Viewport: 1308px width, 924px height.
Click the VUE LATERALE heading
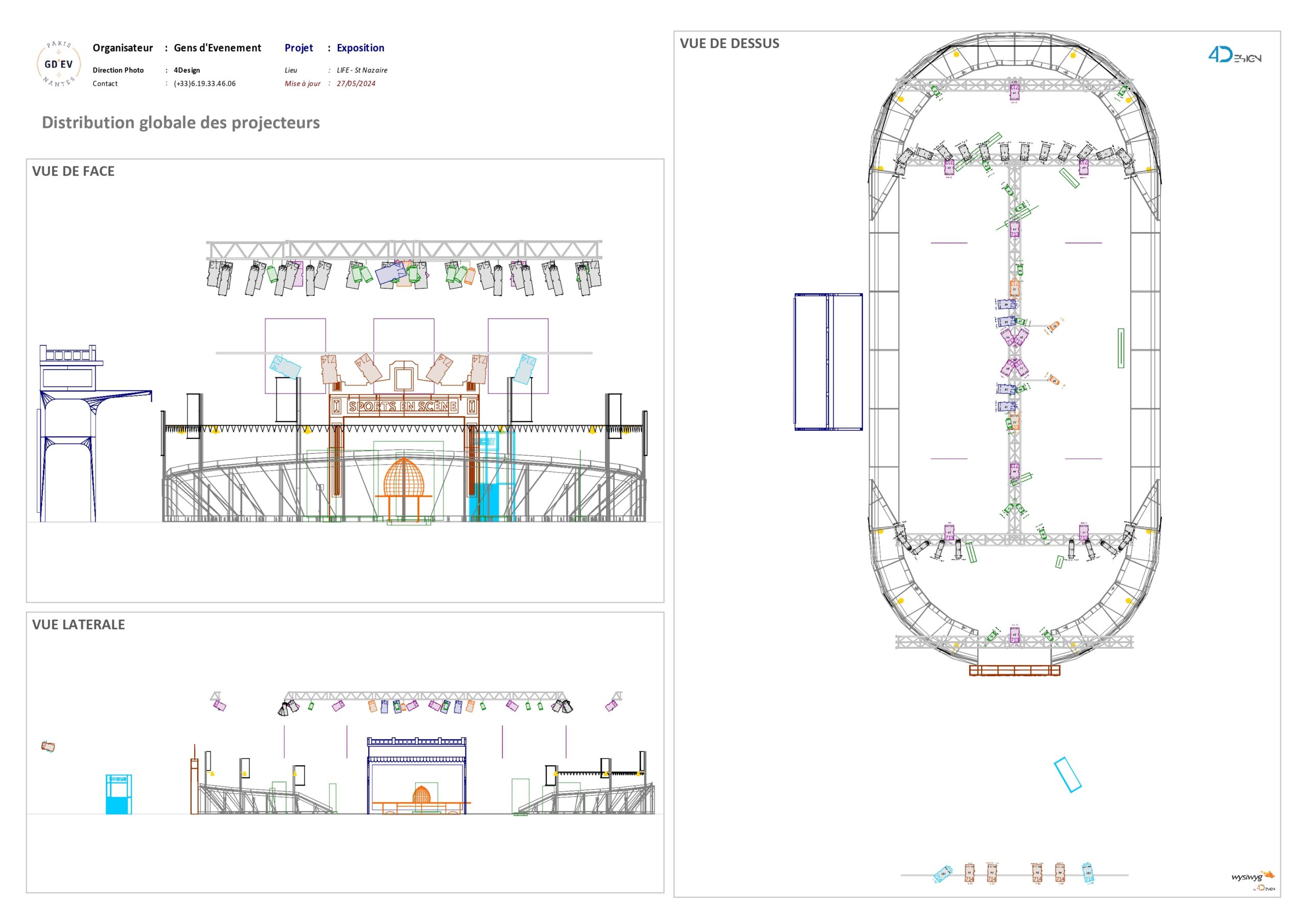tap(79, 624)
